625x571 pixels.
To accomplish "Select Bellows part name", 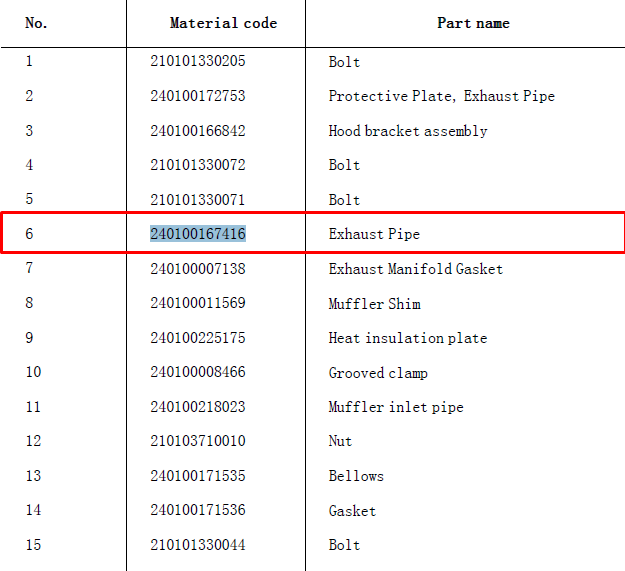I will coord(356,476).
